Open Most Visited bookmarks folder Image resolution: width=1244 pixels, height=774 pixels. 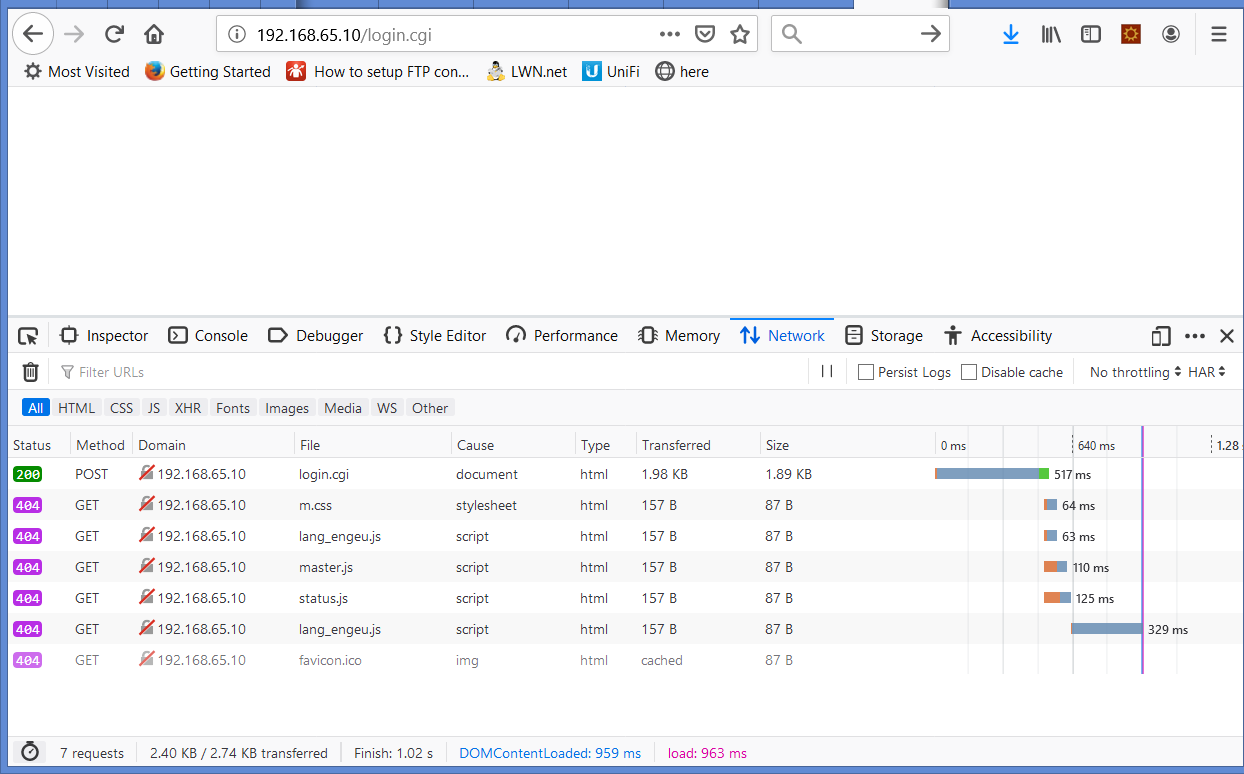tap(77, 72)
